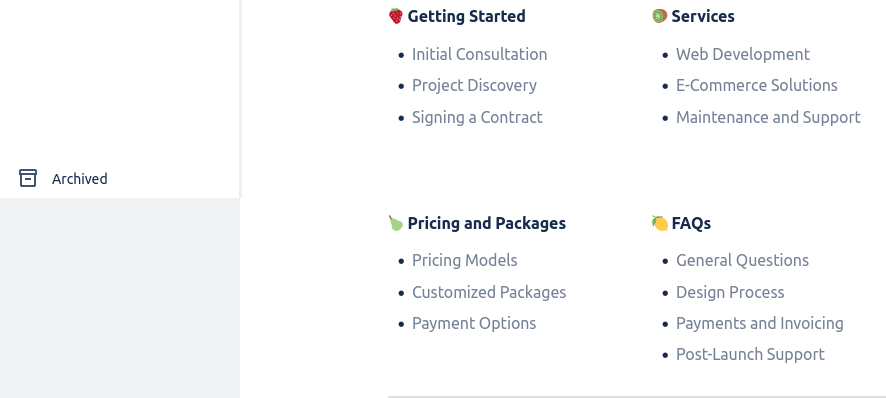Open the Signing a Contract link
886x398 pixels.
(477, 117)
